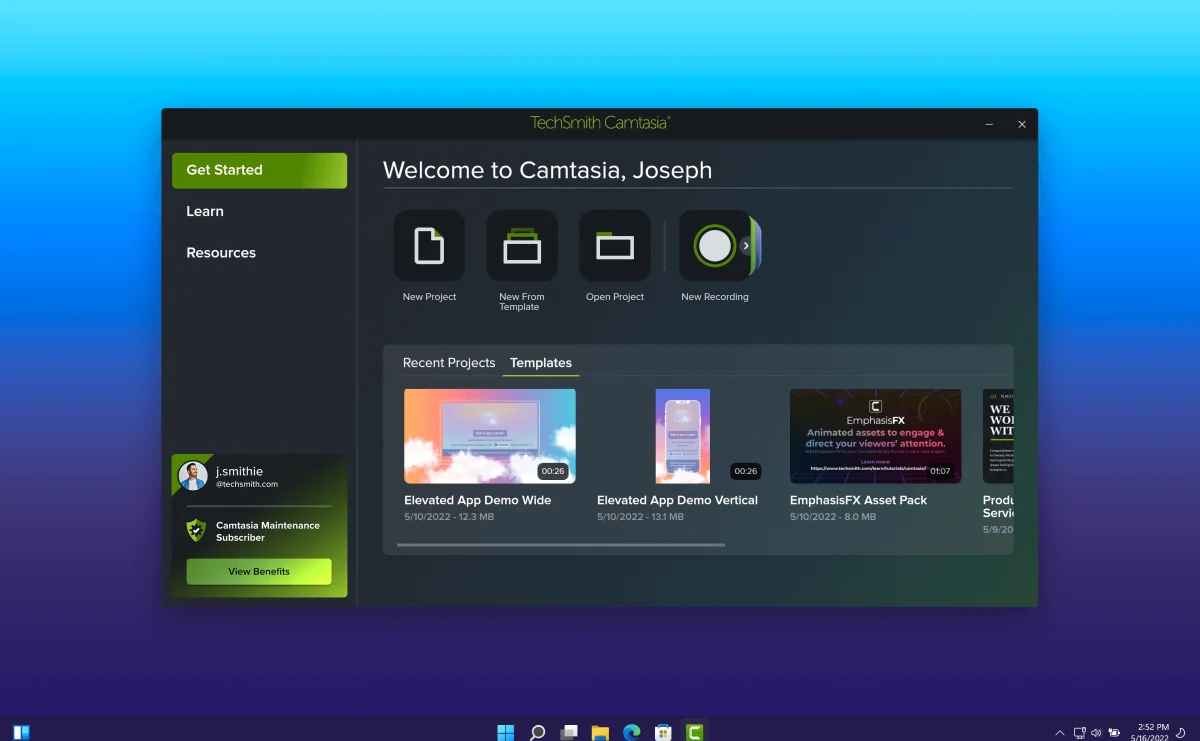
Task: Select the Get Started sidebar item
Action: click(259, 170)
